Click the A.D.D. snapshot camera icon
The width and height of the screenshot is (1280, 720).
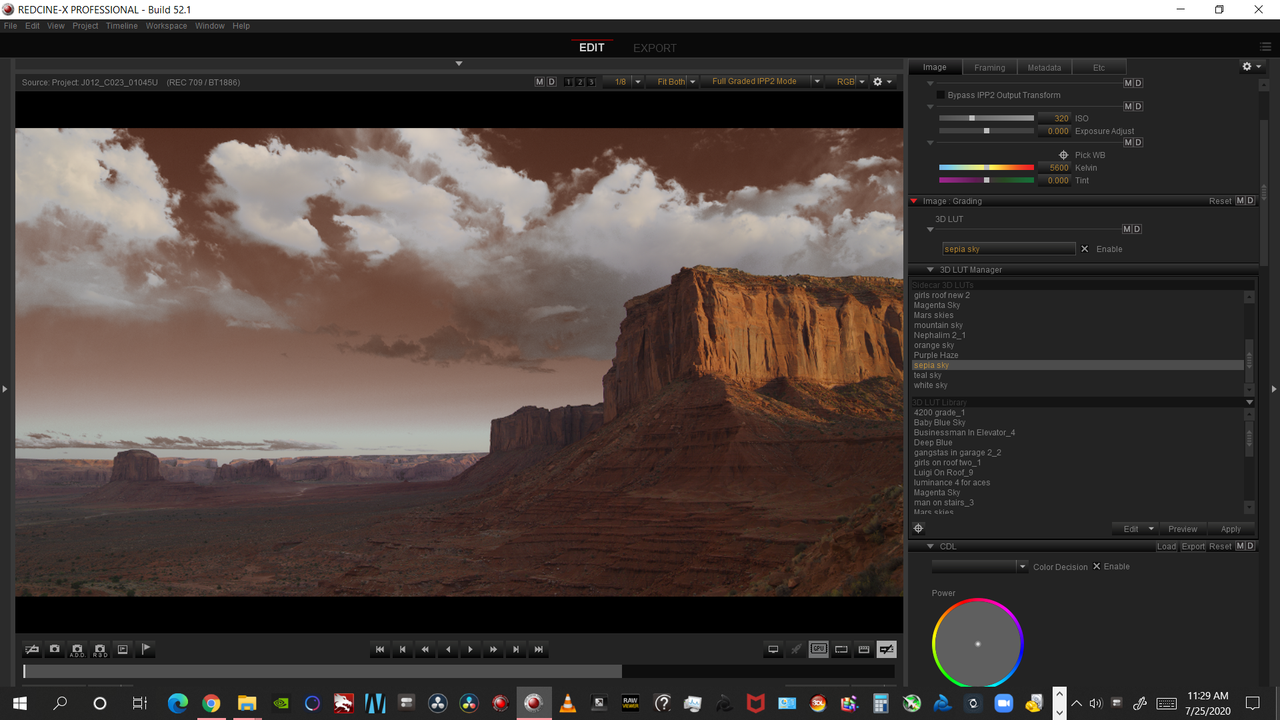click(x=78, y=649)
